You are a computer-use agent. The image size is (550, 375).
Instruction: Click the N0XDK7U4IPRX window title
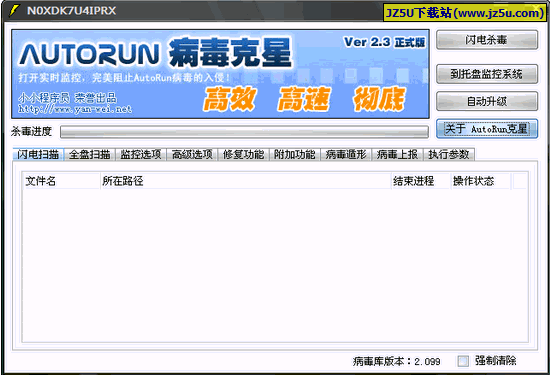click(x=72, y=11)
